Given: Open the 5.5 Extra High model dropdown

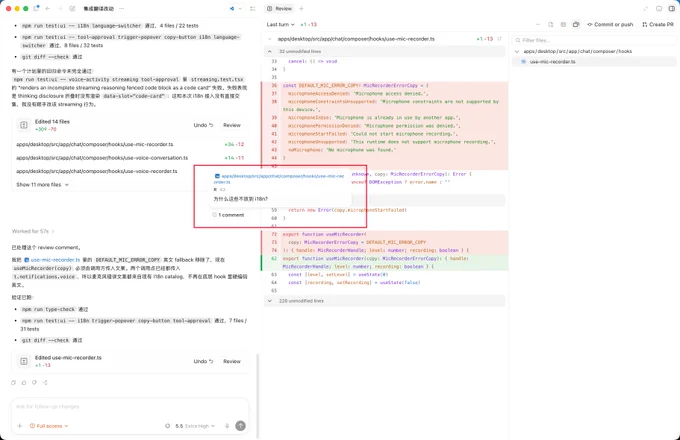Looking at the screenshot, I should [195, 426].
